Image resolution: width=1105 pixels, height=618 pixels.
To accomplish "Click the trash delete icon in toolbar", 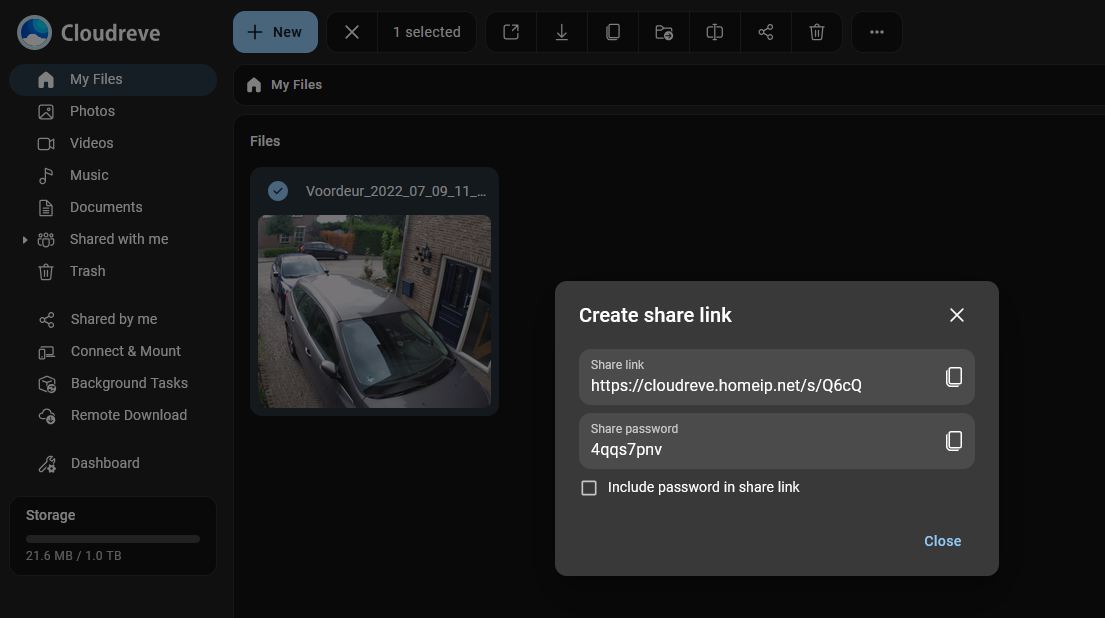I will point(816,32).
